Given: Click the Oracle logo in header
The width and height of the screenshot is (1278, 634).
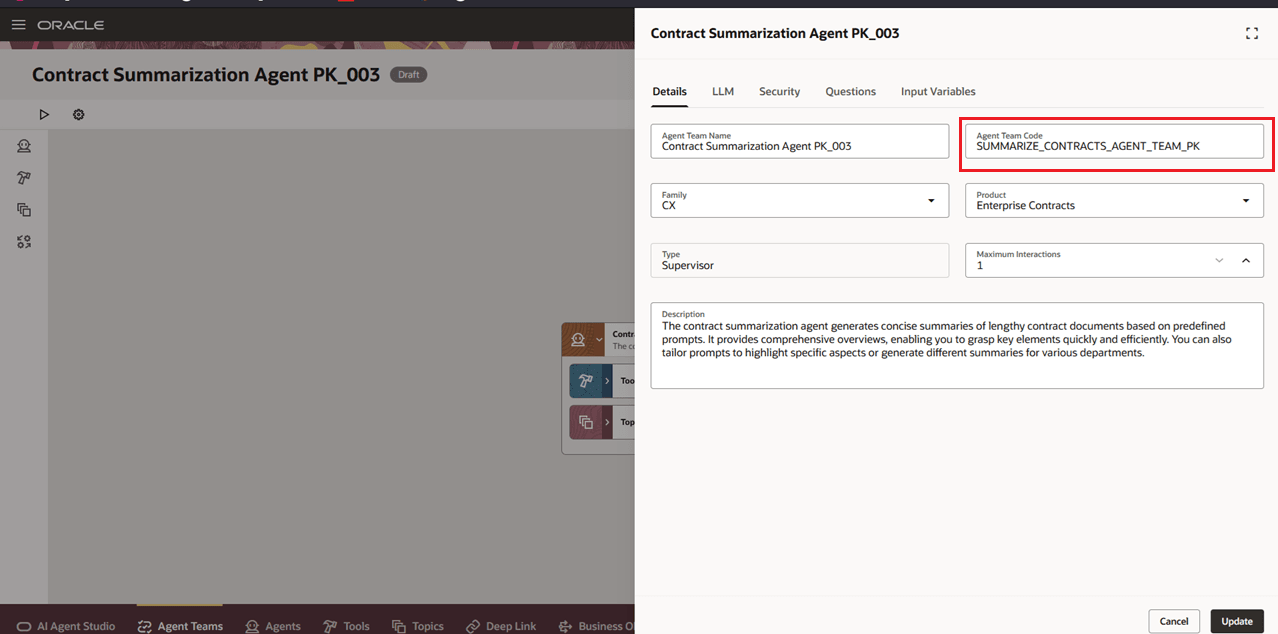Looking at the screenshot, I should (71, 25).
